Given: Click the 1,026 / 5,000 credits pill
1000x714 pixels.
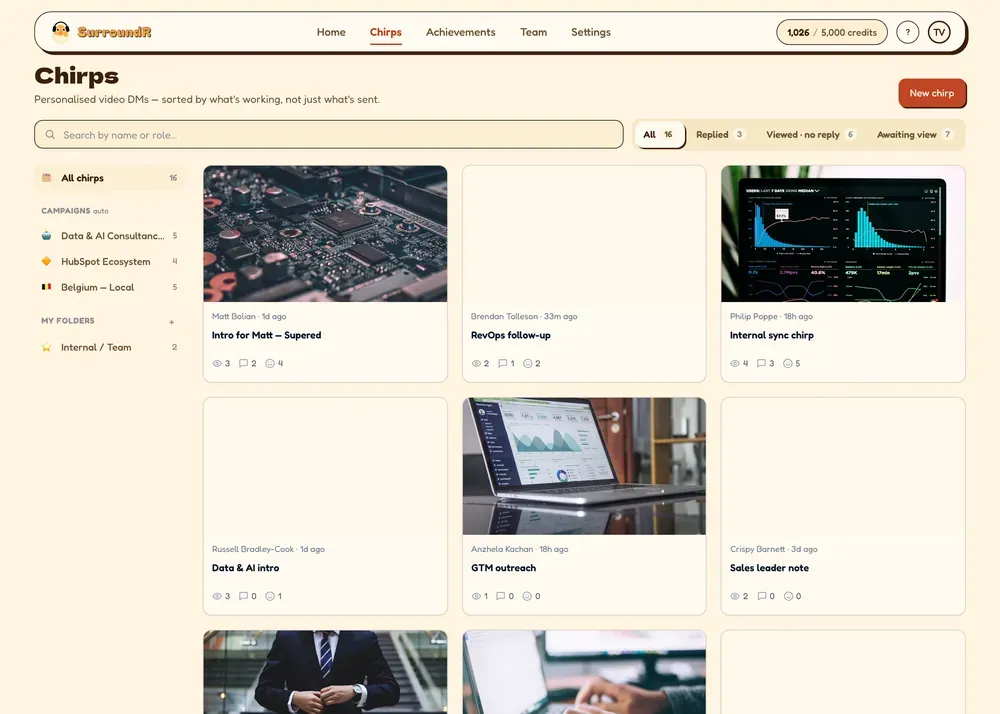Looking at the screenshot, I should tap(832, 32).
